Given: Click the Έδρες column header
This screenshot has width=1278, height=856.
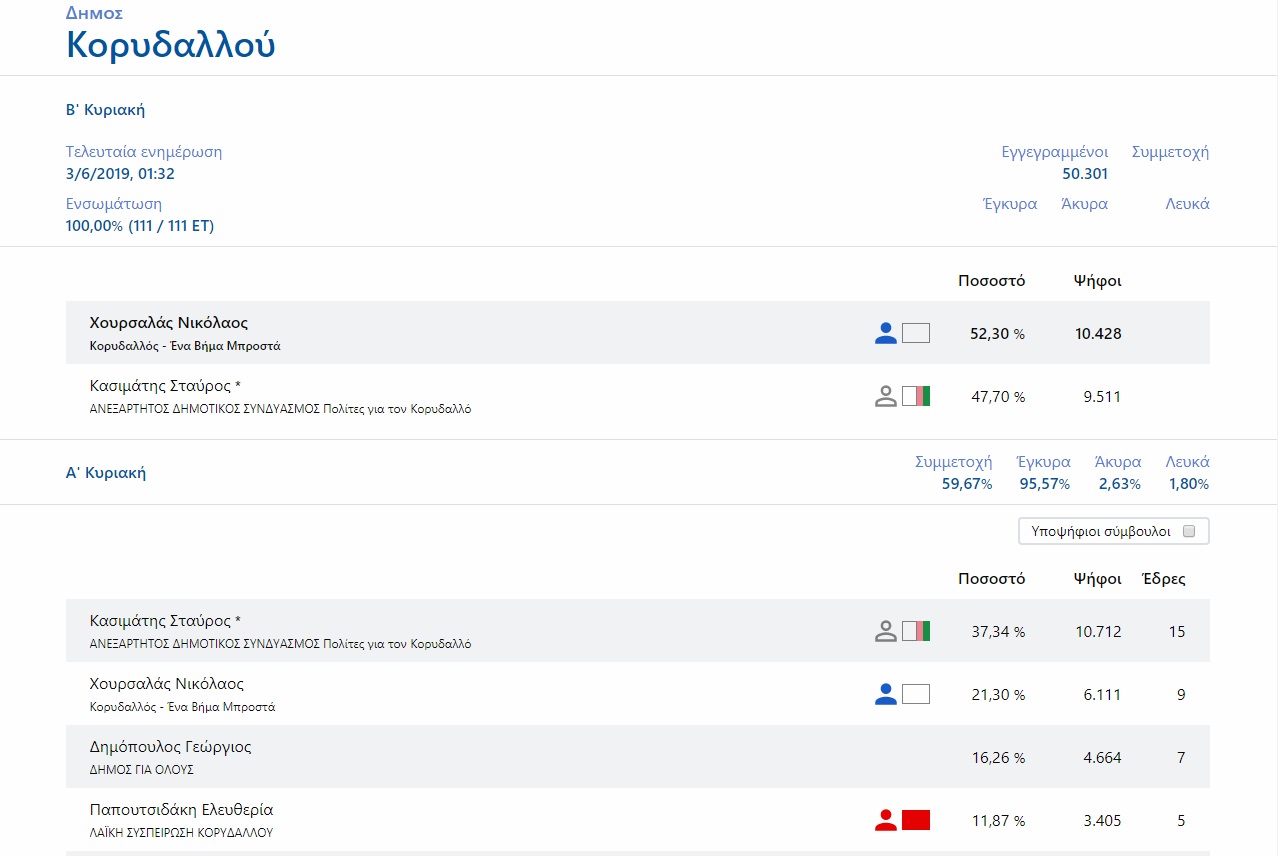Looking at the screenshot, I should [1163, 578].
